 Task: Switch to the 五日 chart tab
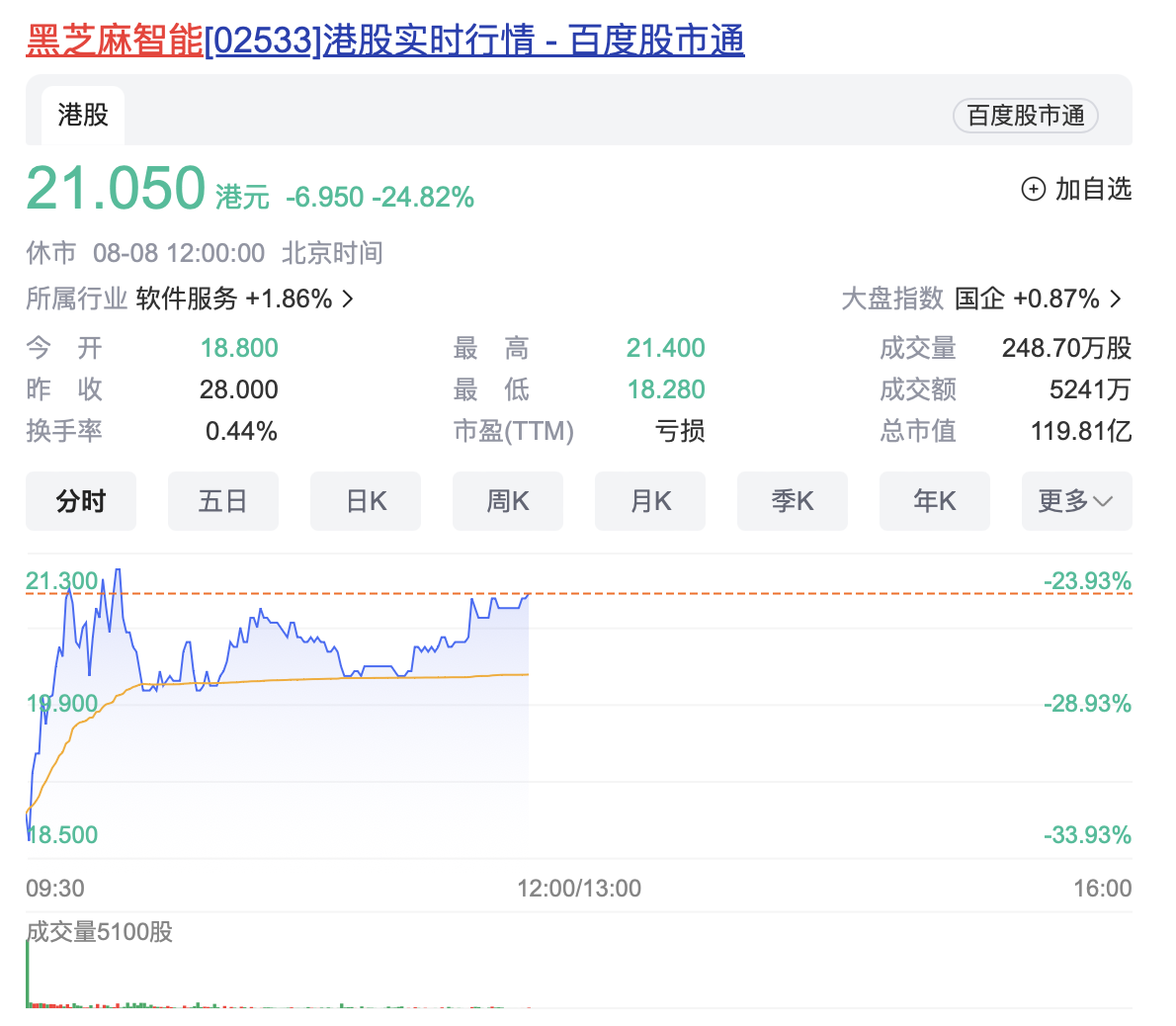pyautogui.click(x=222, y=501)
